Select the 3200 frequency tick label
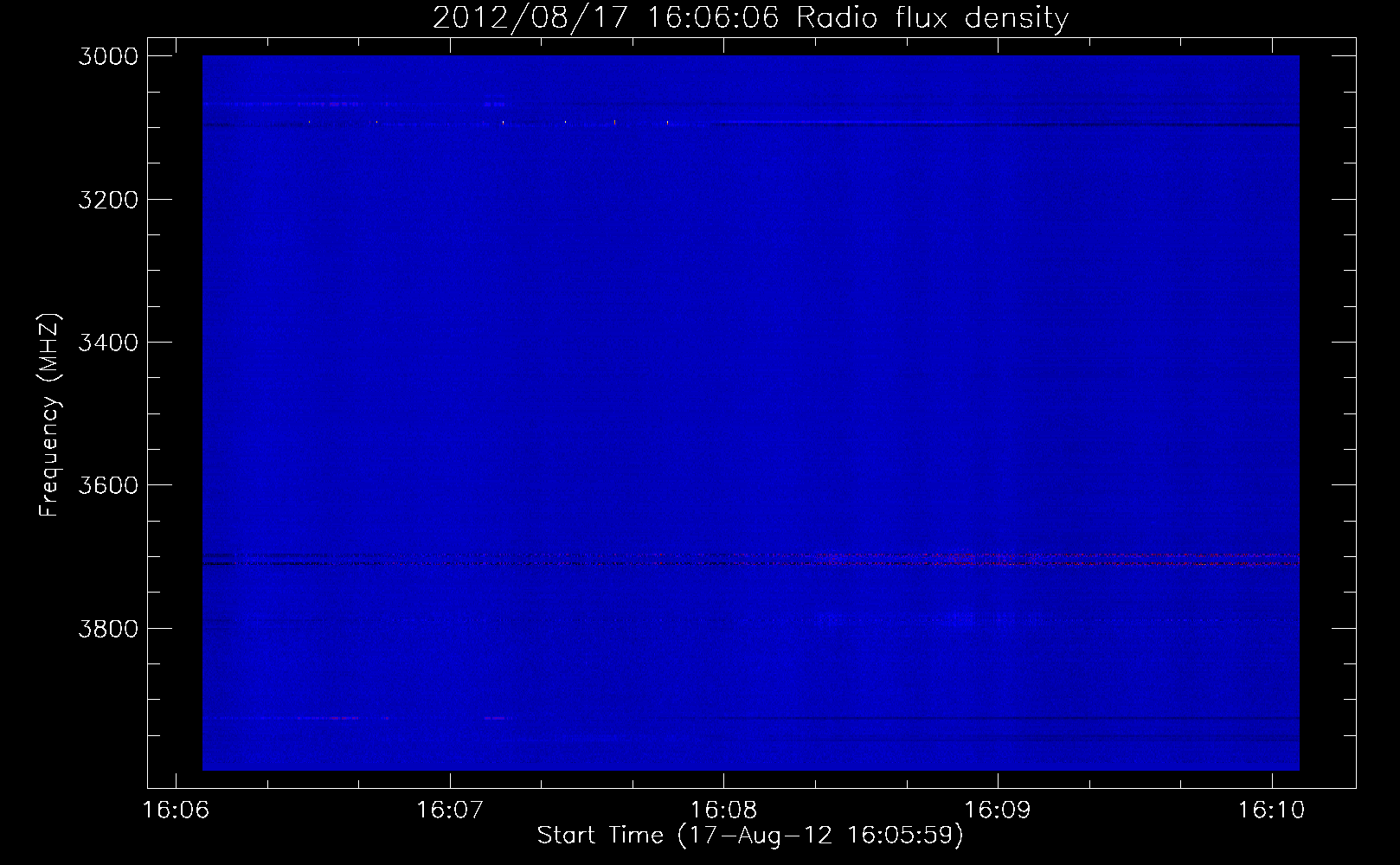The image size is (1400, 865). tap(108, 200)
